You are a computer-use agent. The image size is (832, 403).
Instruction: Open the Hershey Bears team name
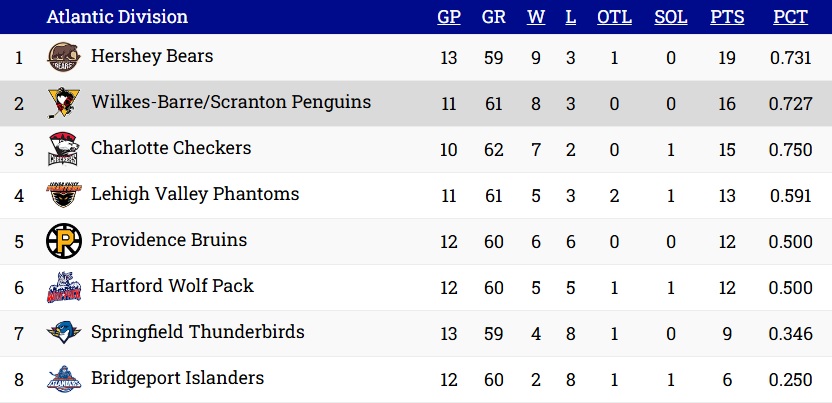[152, 56]
